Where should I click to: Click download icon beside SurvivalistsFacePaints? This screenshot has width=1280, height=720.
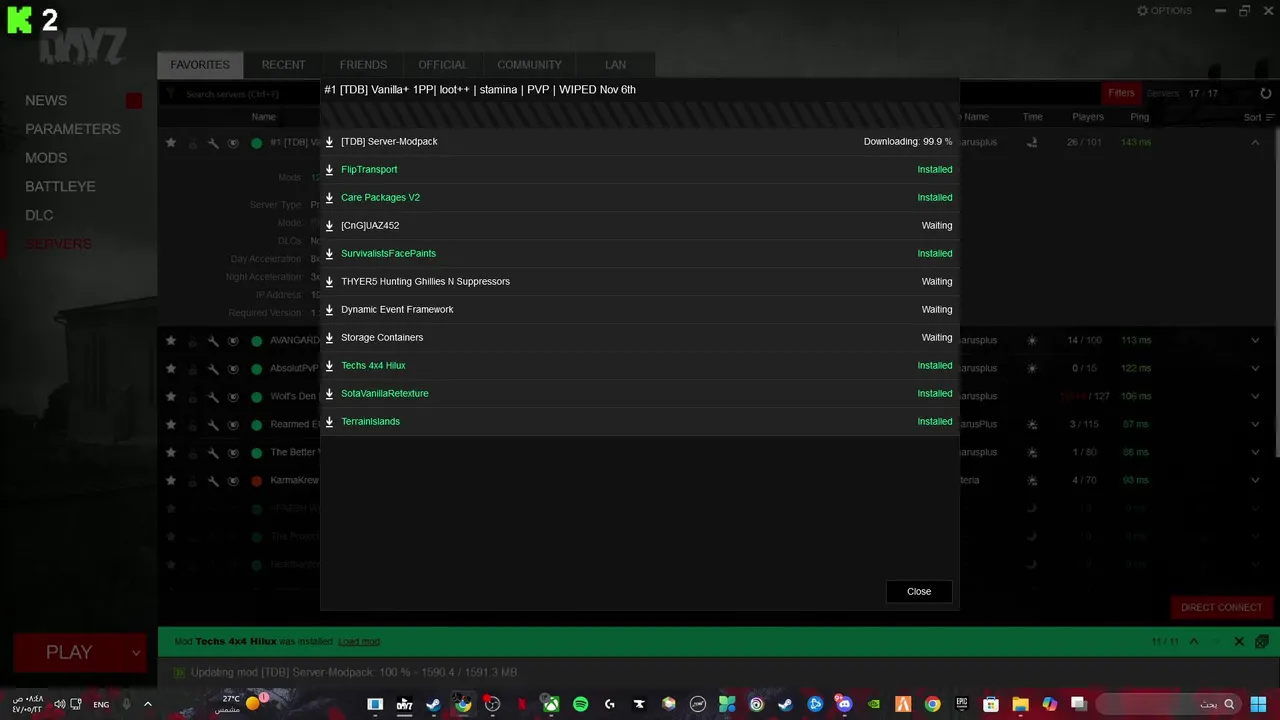click(329, 254)
